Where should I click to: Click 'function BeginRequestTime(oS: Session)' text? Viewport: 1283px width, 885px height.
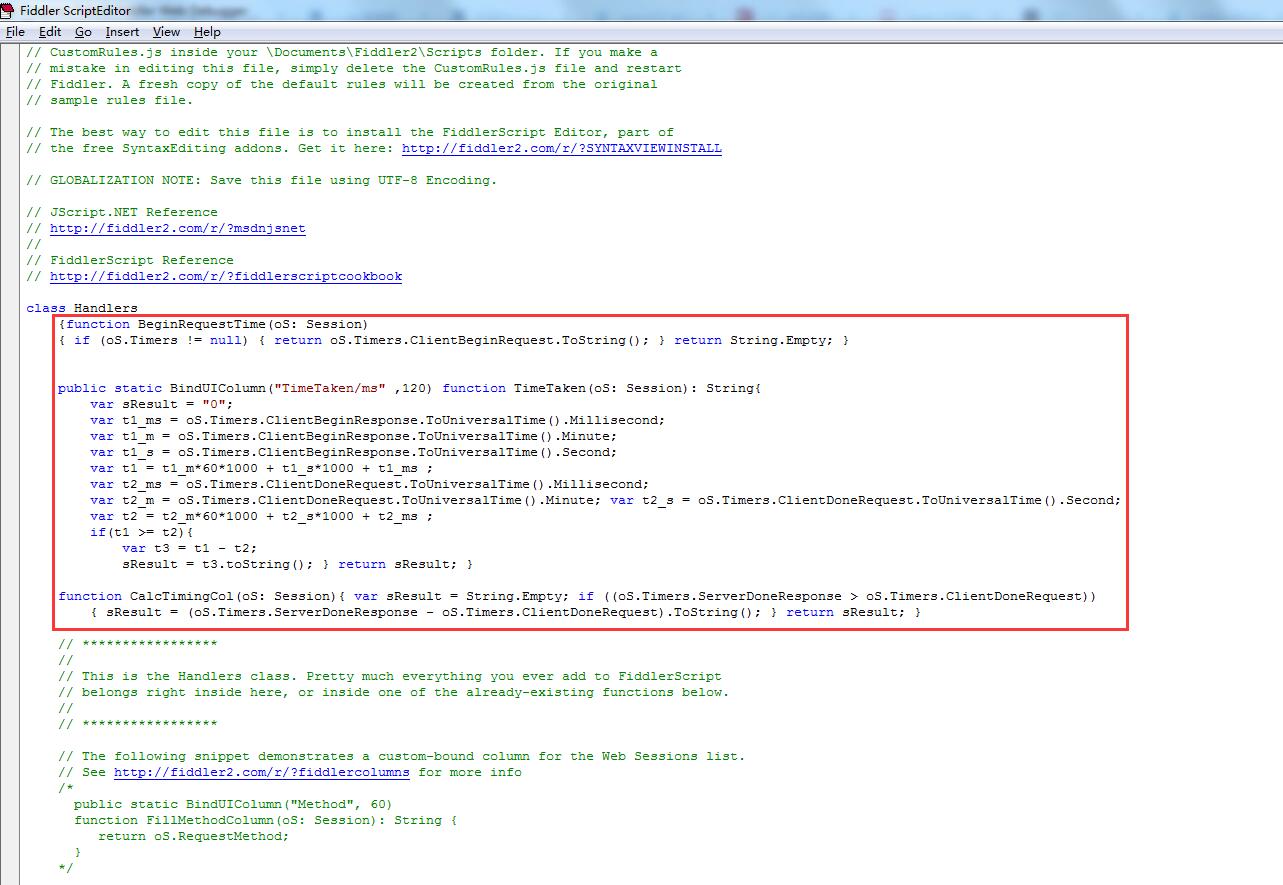pyautogui.click(x=217, y=324)
